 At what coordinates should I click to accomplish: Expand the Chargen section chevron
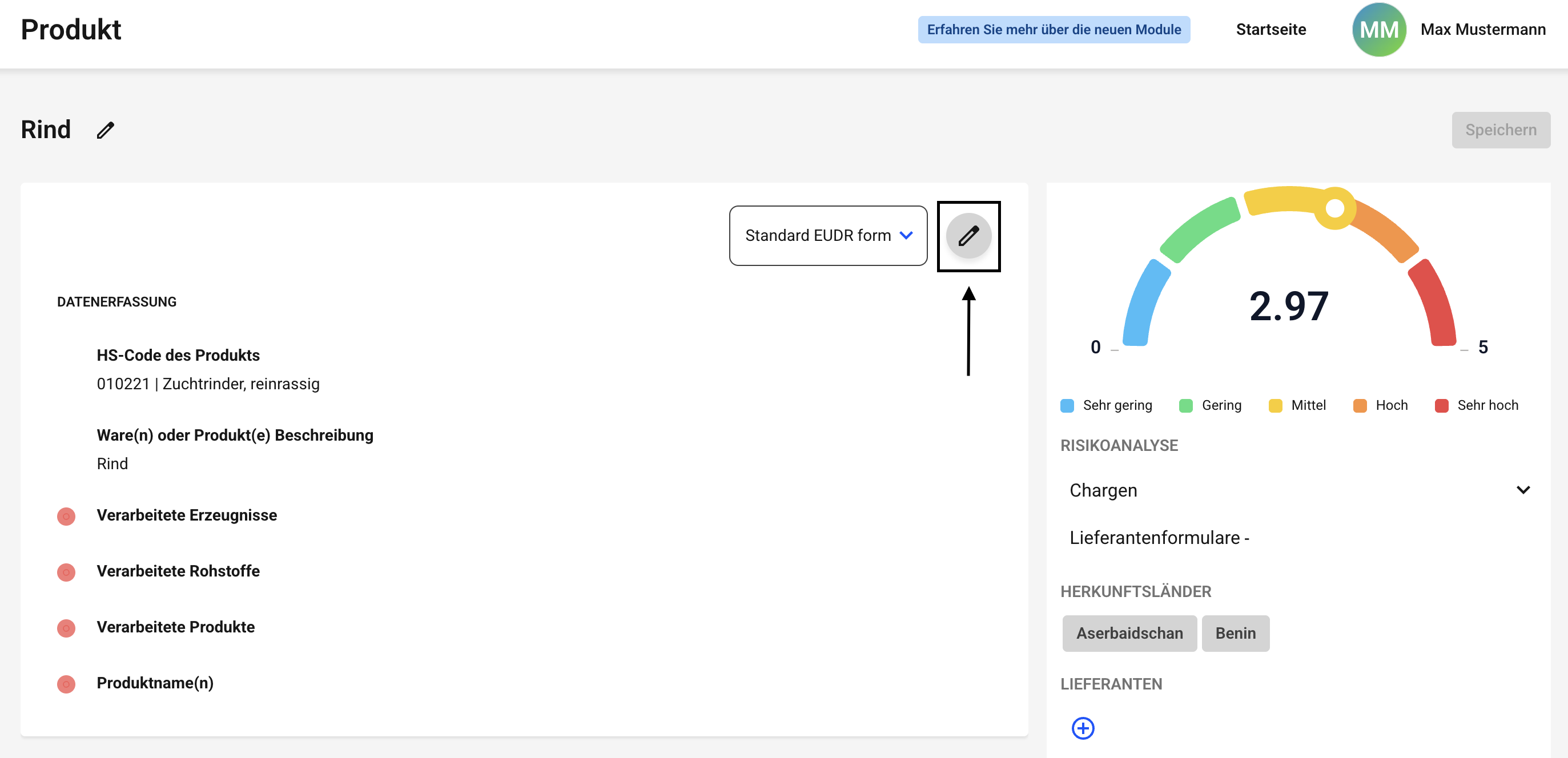[x=1522, y=490]
